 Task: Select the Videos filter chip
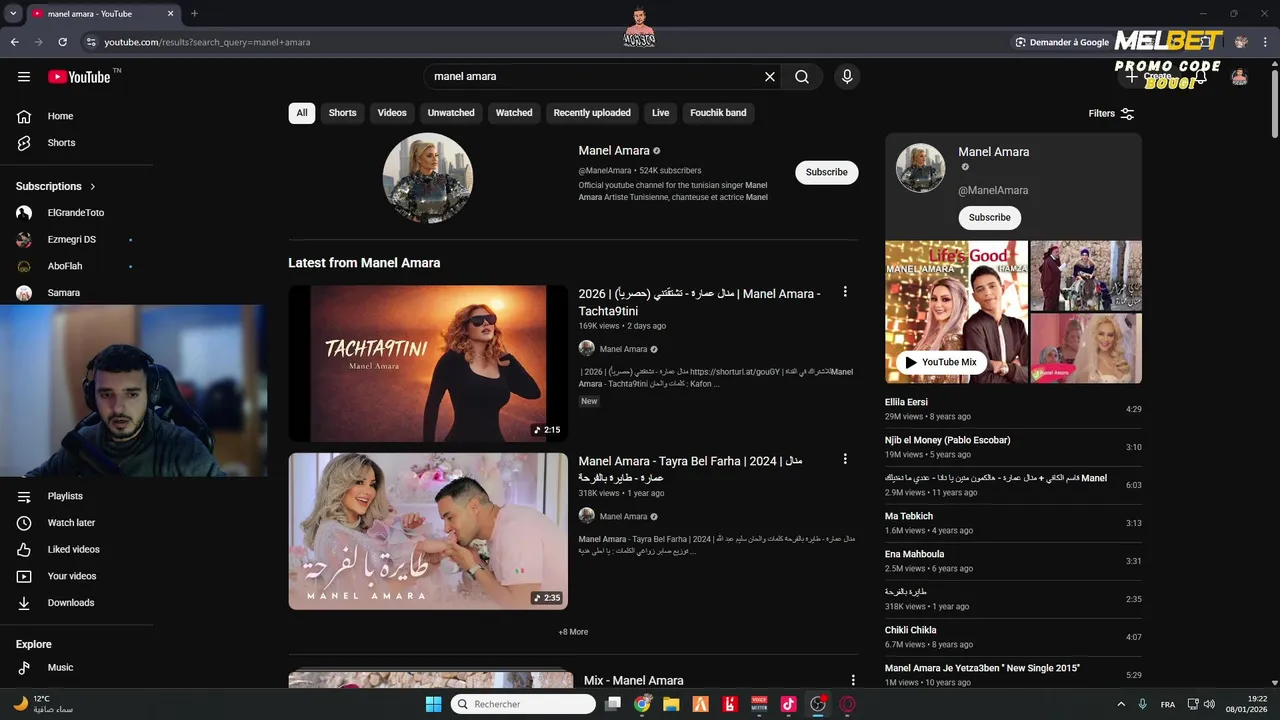[x=392, y=113]
